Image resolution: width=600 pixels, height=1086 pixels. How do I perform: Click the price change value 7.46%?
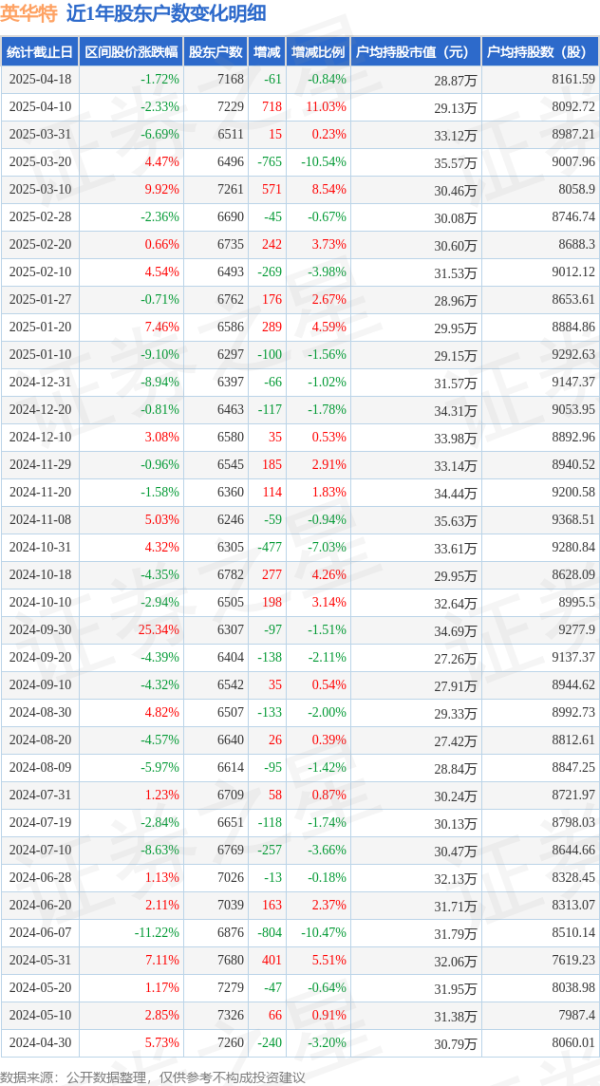coord(162,328)
